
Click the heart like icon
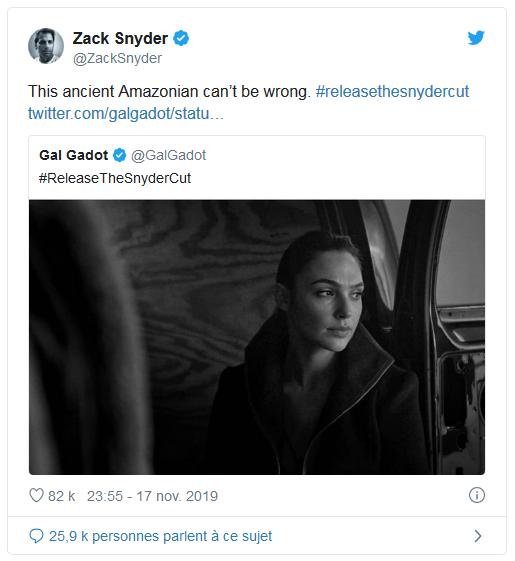[x=36, y=496]
